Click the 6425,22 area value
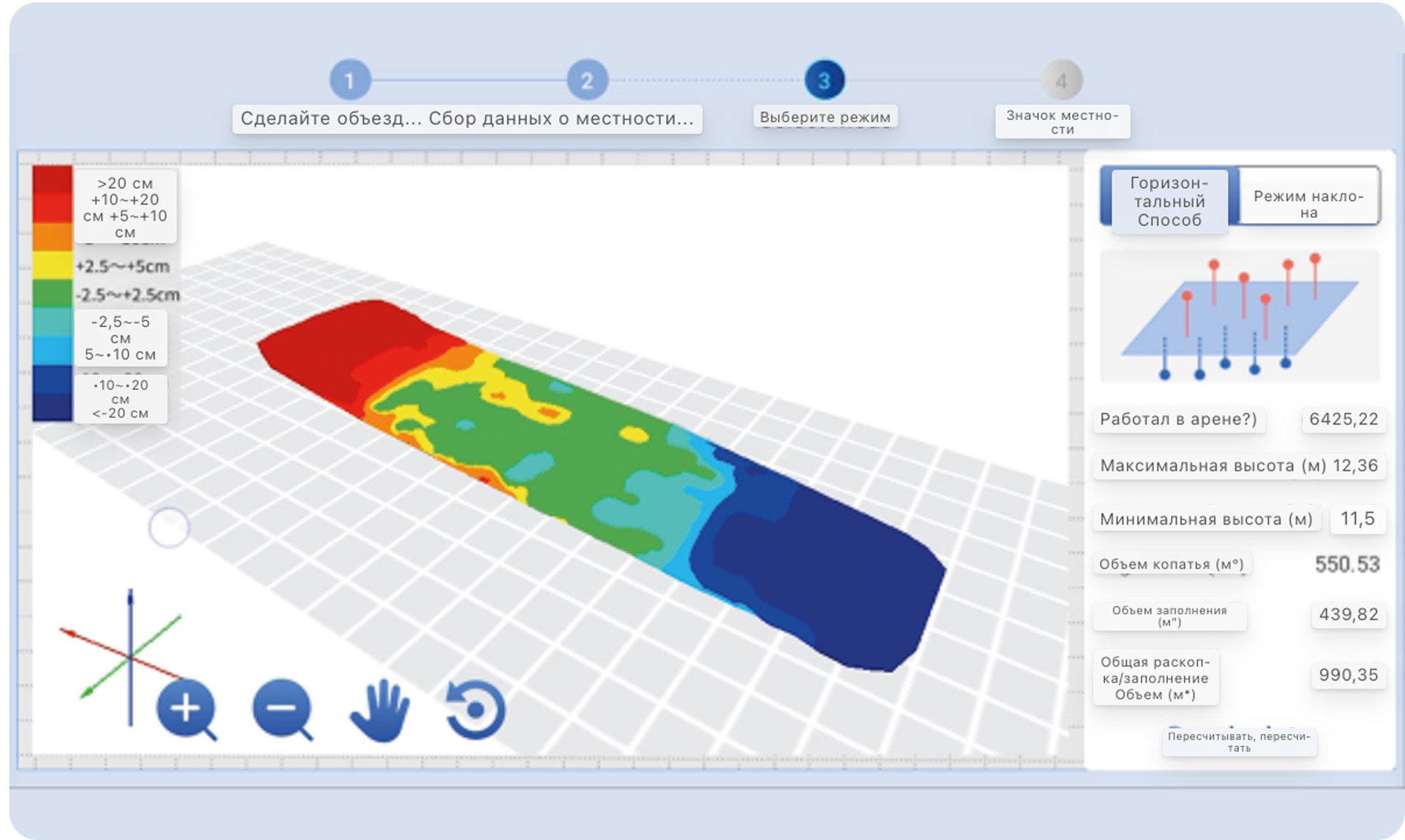Image resolution: width=1405 pixels, height=840 pixels. point(1344,419)
